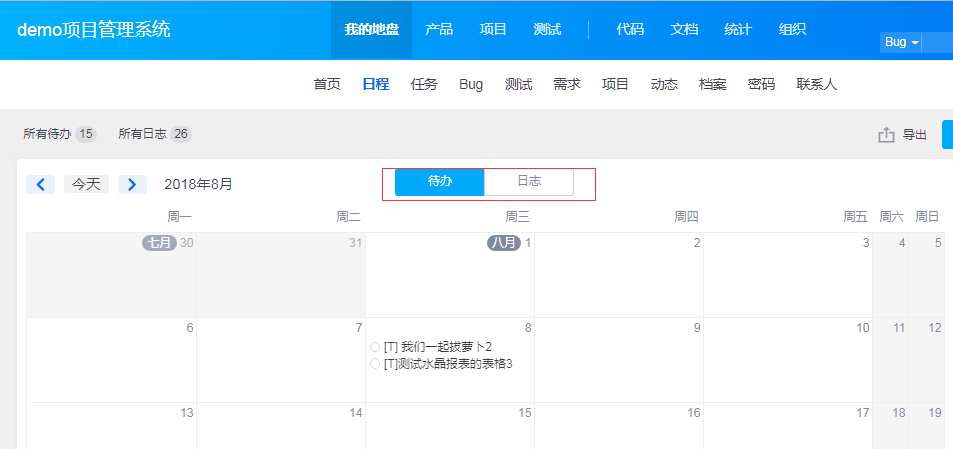Viewport: 953px width, 449px height.
Task: Open todo [T]测试水晶报表的表格3
Action: pos(449,364)
